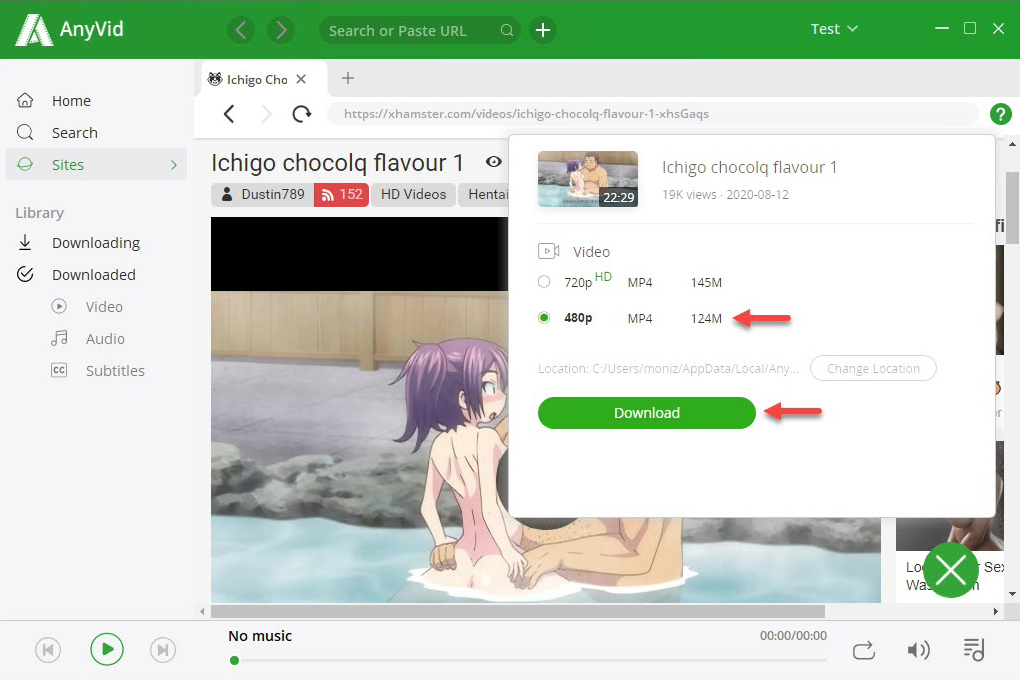Open the Downloaded library section
1020x680 pixels.
pos(96,275)
